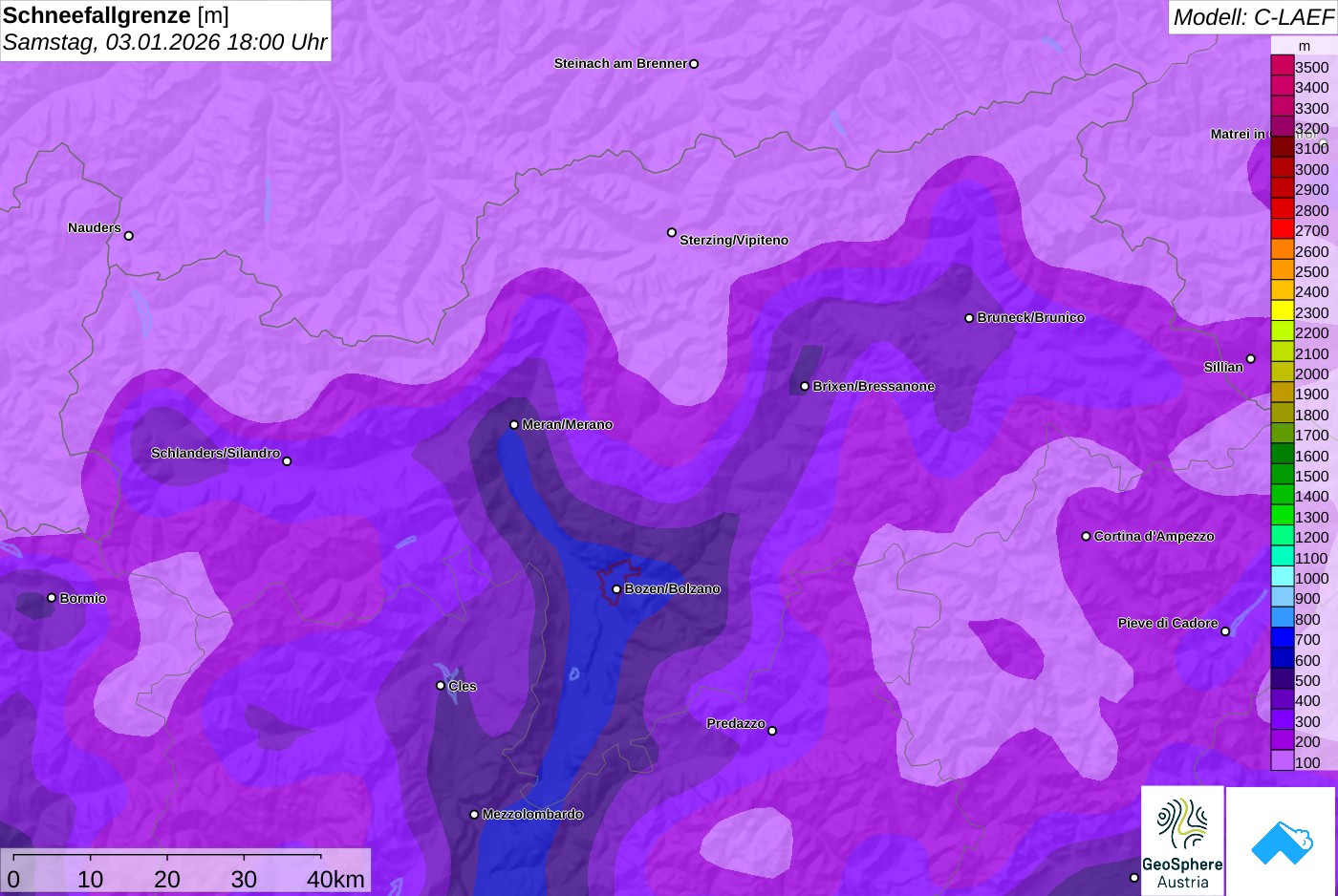Select the 1000 m cyan legend swatch

(x=1282, y=577)
